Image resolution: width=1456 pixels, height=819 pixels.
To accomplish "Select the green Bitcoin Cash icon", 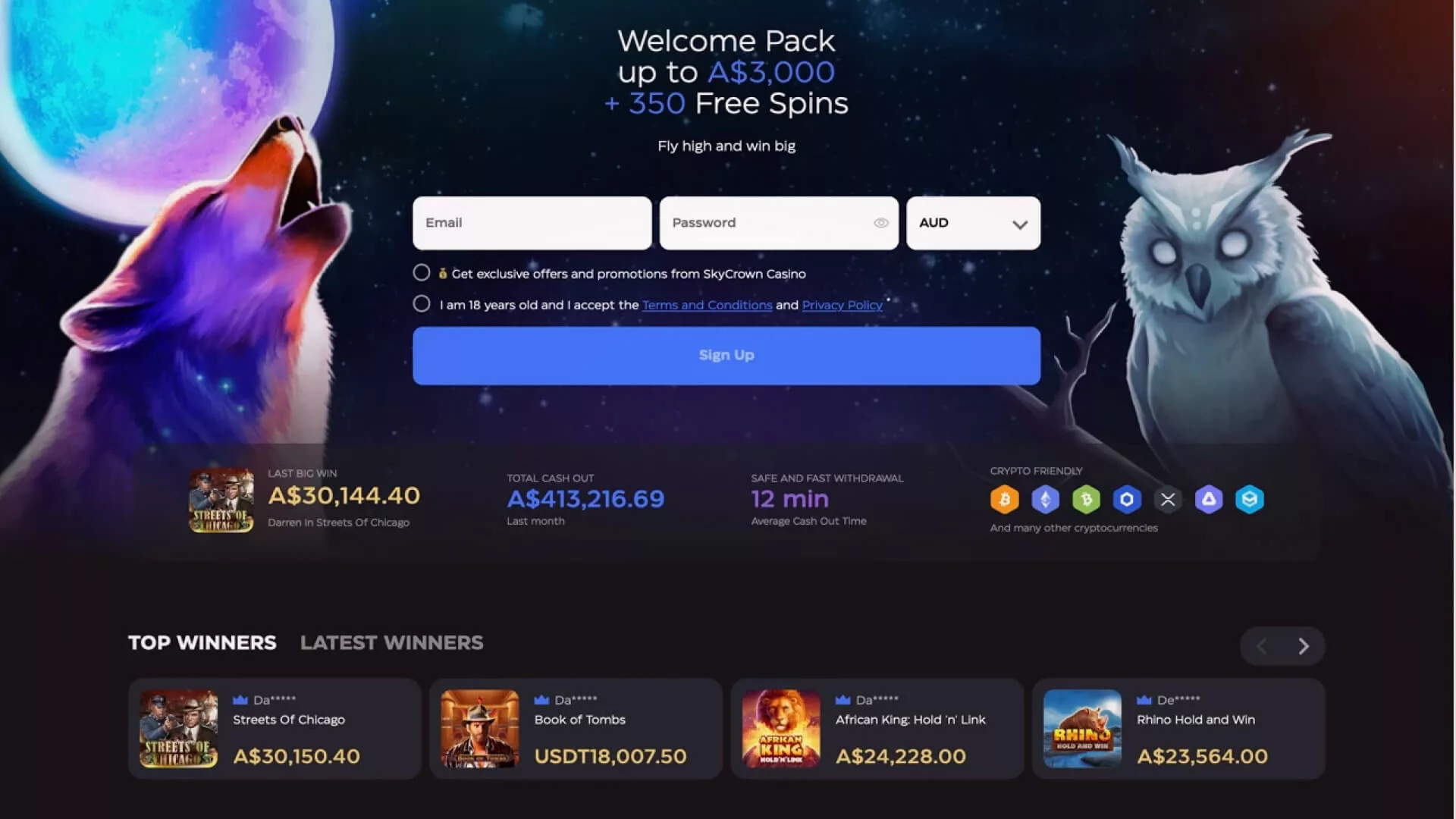I will coord(1086,499).
